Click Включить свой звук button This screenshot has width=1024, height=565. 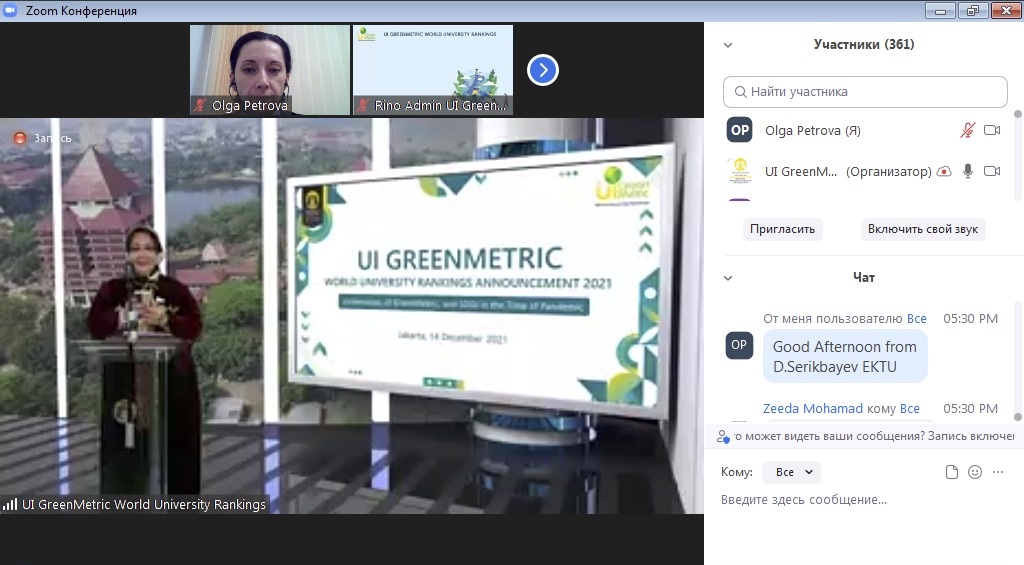pos(923,229)
